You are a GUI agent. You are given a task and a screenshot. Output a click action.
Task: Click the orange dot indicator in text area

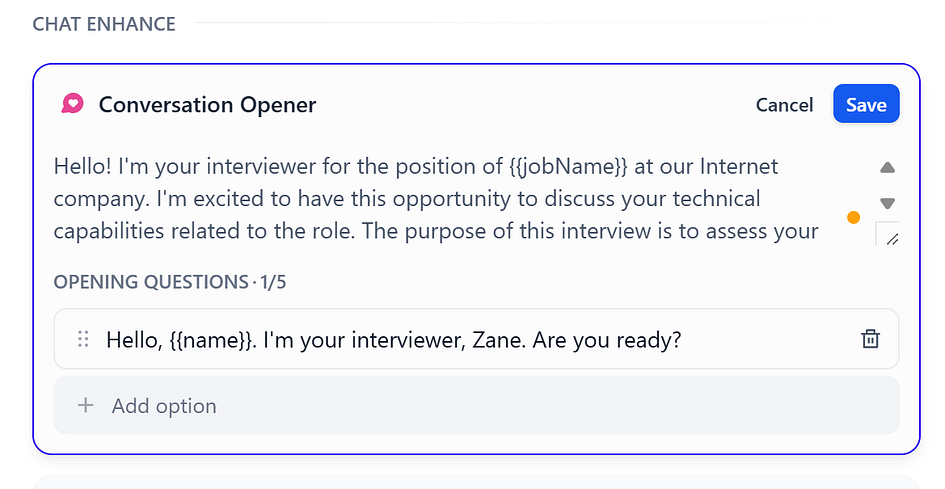tap(853, 218)
